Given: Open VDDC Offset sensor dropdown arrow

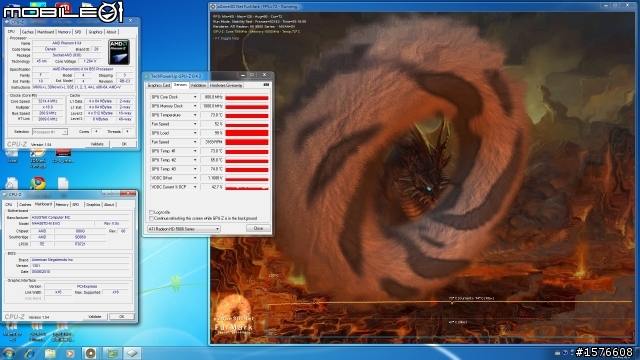Looking at the screenshot, I should click(x=195, y=178).
